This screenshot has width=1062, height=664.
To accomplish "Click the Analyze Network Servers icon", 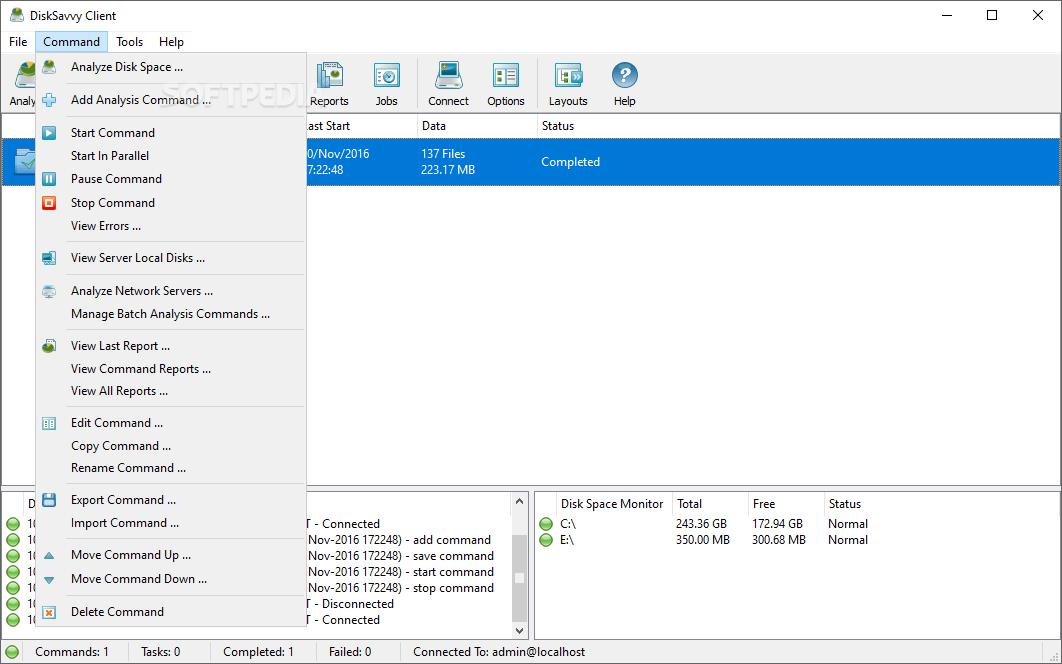I will tap(49, 291).
